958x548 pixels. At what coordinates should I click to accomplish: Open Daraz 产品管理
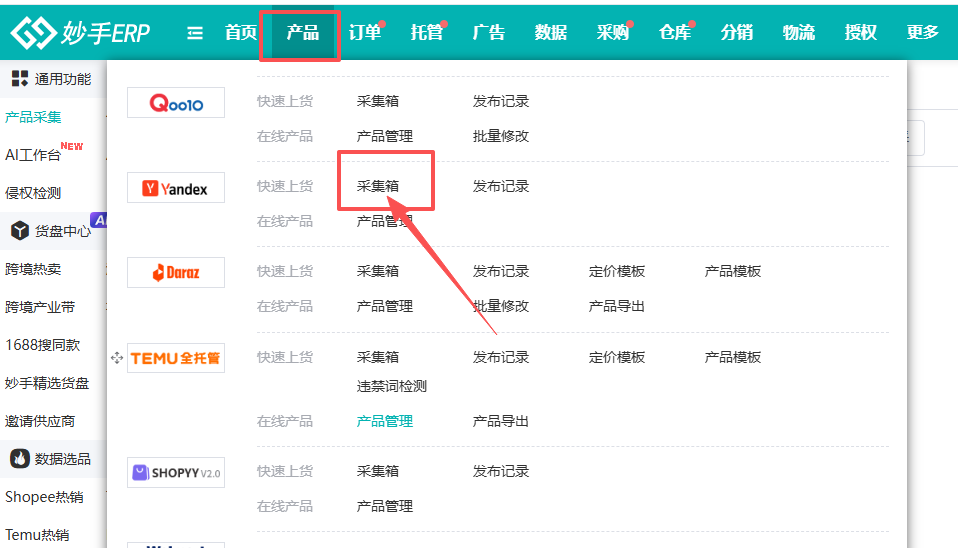tap(385, 305)
